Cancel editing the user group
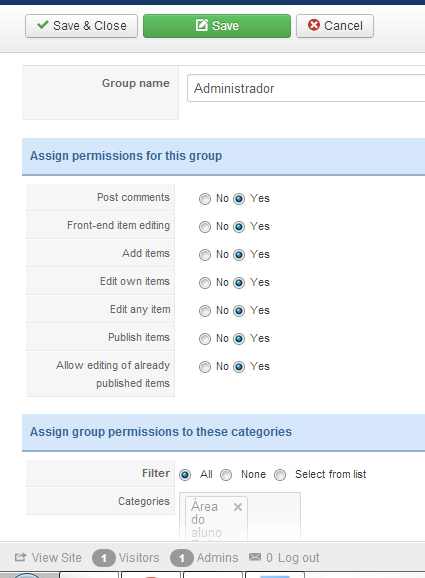The height and width of the screenshot is (578, 425). pos(335,26)
